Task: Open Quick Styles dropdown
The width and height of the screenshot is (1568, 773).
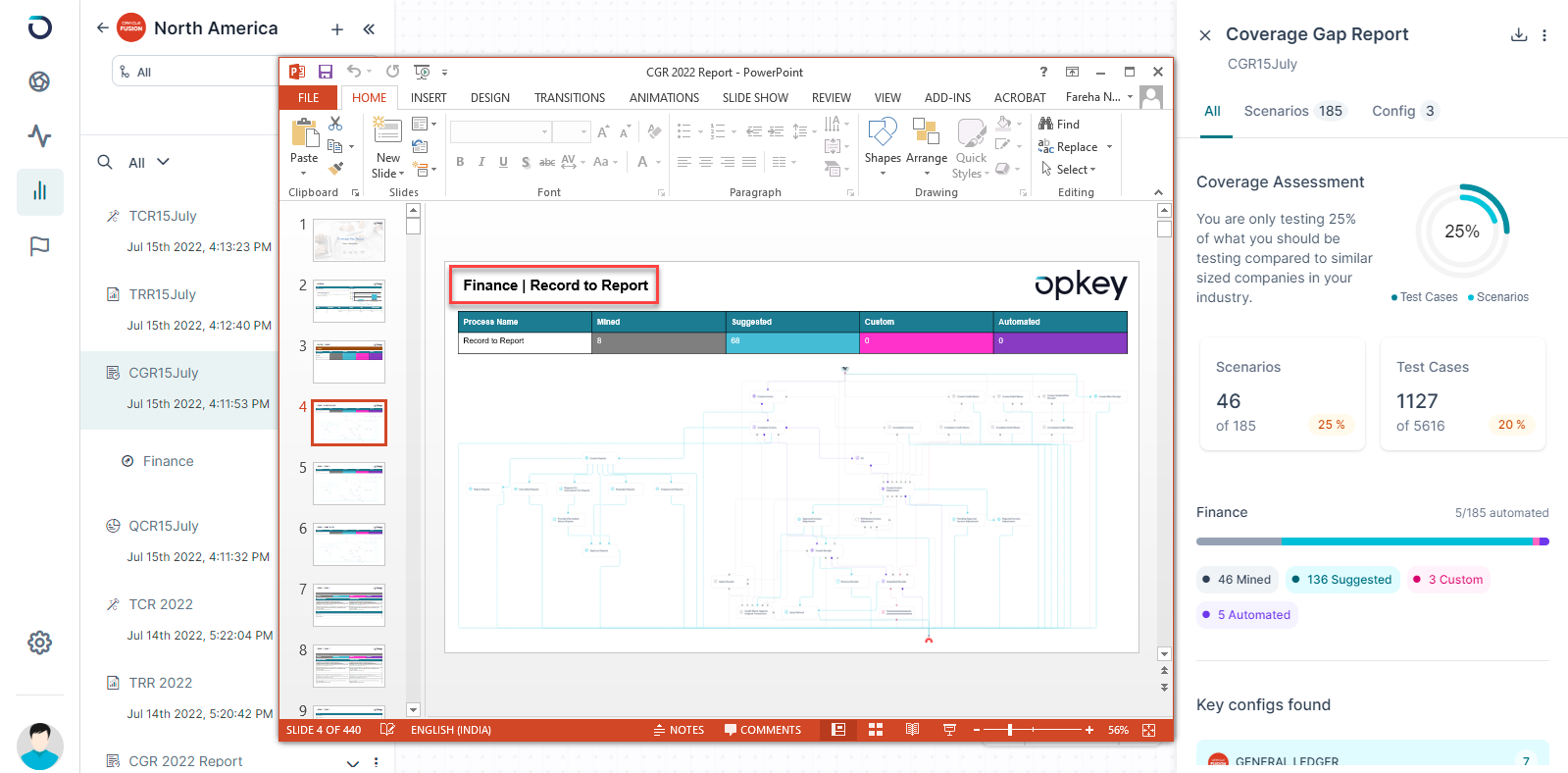Action: (x=971, y=147)
